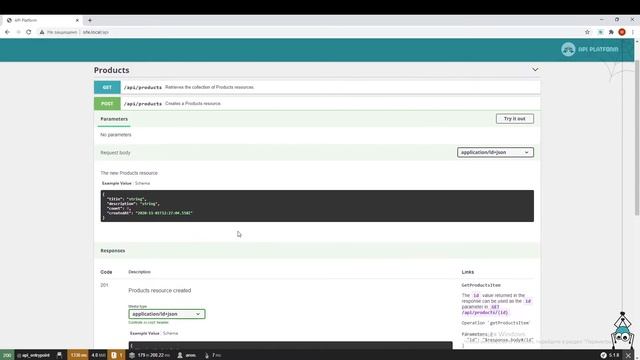Bookmark this page with the star icon
The height and width of the screenshot is (360, 640).
tap(587, 32)
